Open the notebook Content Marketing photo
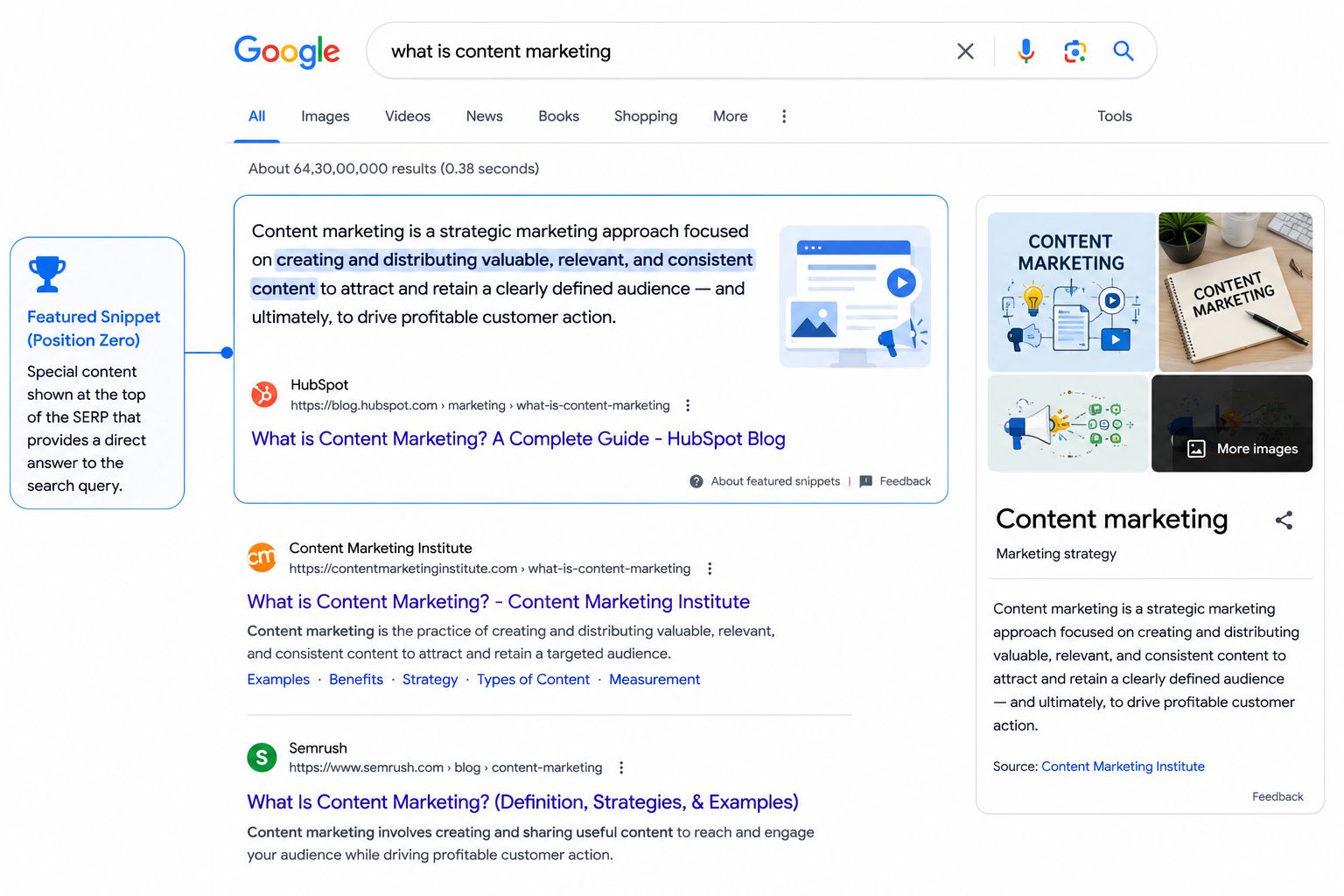Image resolution: width=1344 pixels, height=896 pixels. click(1235, 292)
